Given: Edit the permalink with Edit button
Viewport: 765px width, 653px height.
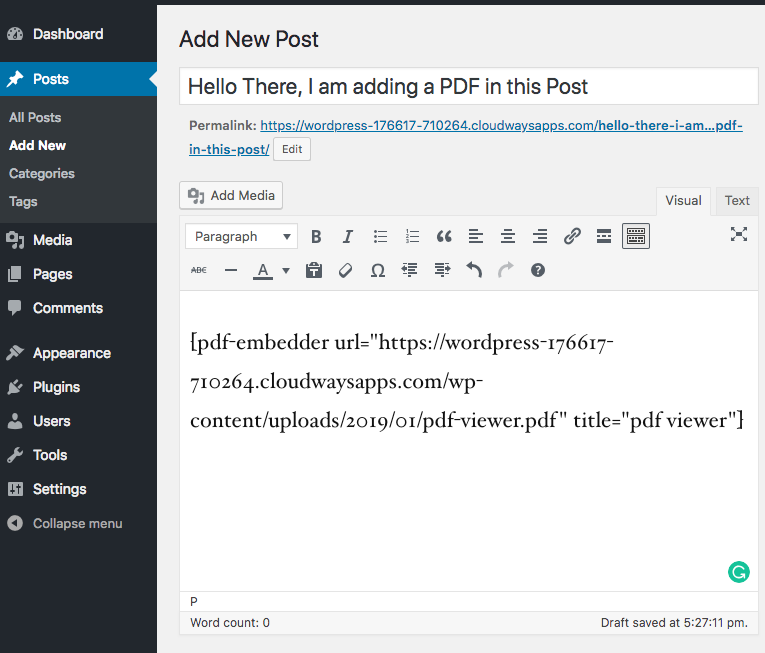Looking at the screenshot, I should tap(292, 149).
